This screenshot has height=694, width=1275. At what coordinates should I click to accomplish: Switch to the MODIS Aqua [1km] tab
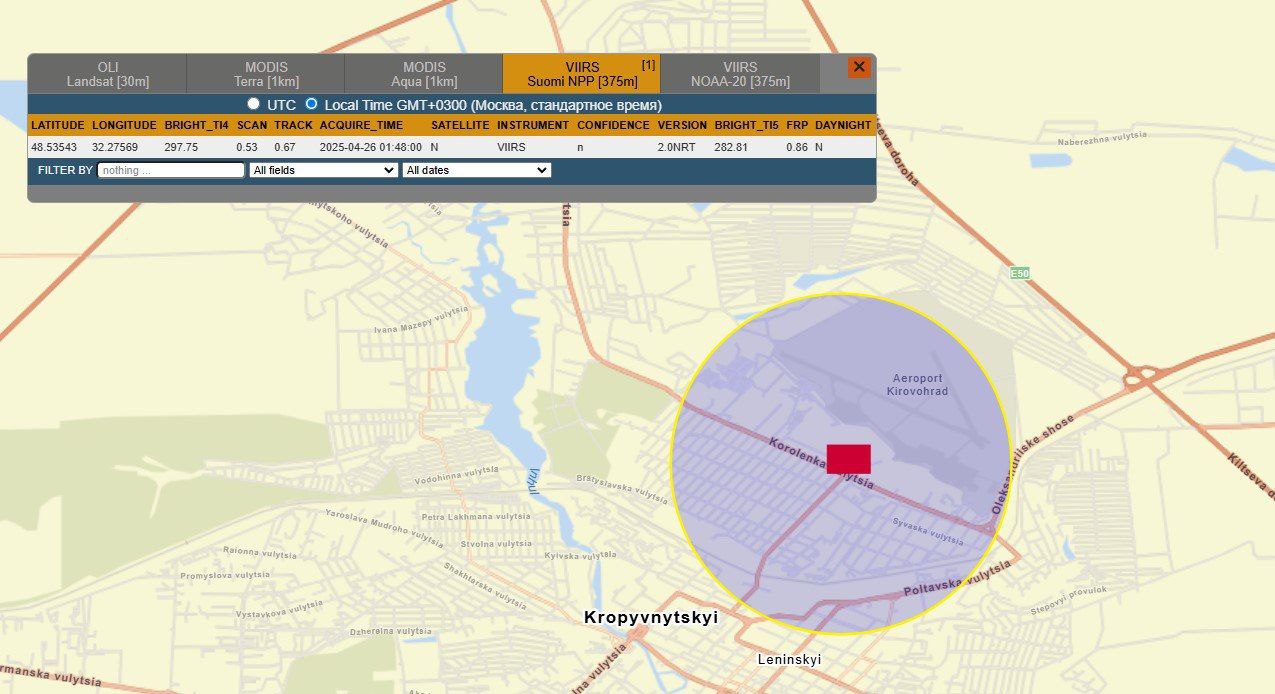(424, 74)
